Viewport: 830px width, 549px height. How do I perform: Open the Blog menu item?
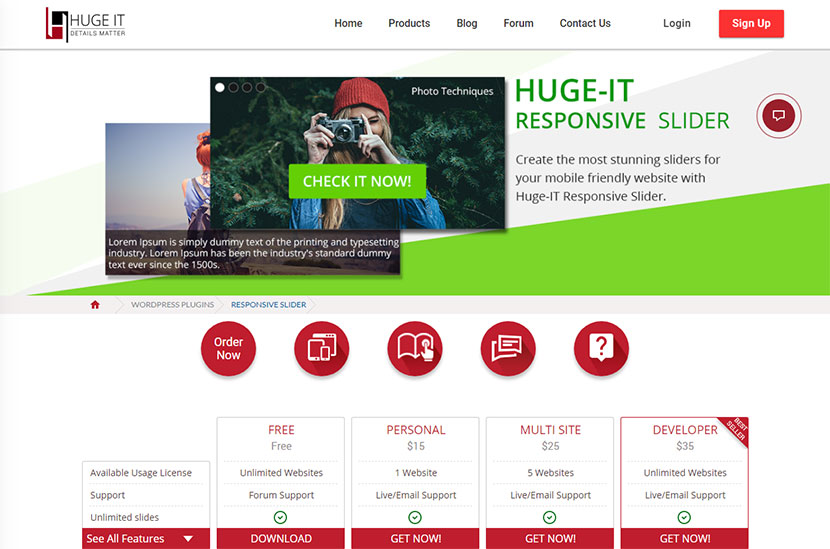pos(467,23)
